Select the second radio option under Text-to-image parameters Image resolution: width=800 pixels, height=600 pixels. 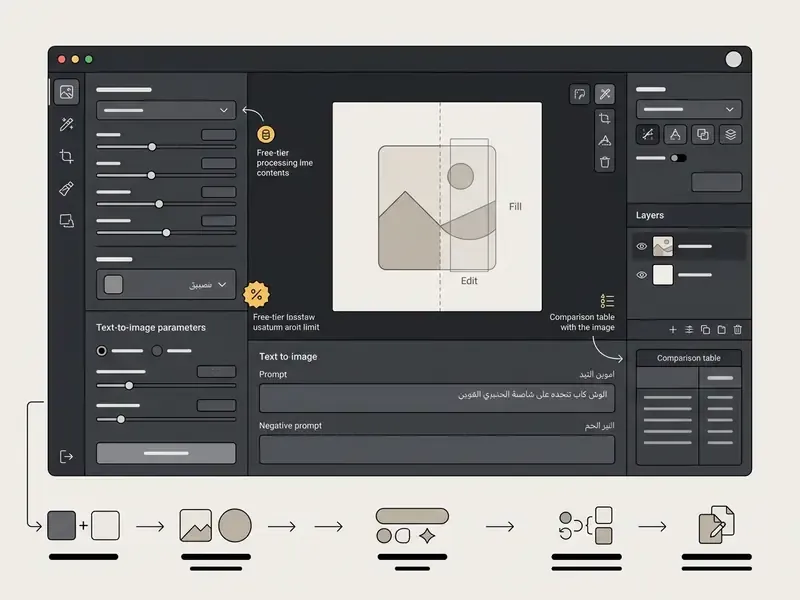157,351
